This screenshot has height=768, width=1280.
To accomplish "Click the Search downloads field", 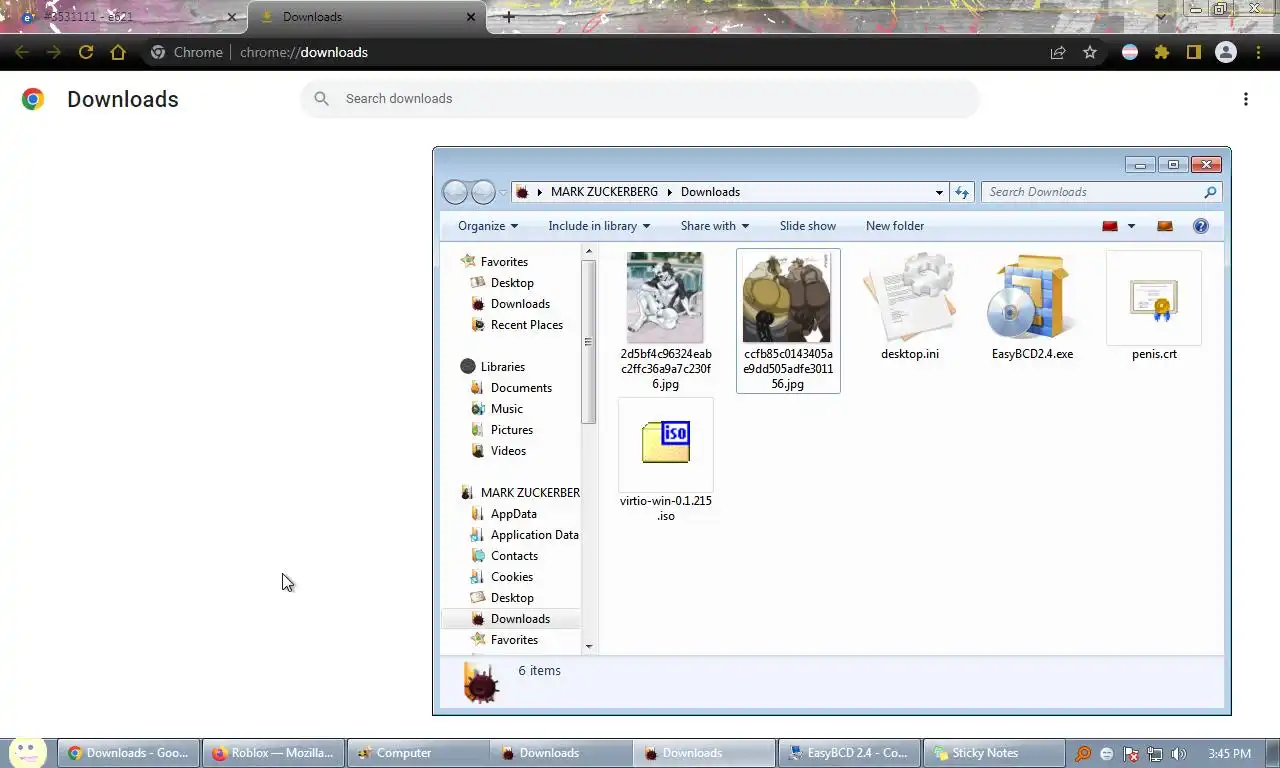I will [640, 99].
